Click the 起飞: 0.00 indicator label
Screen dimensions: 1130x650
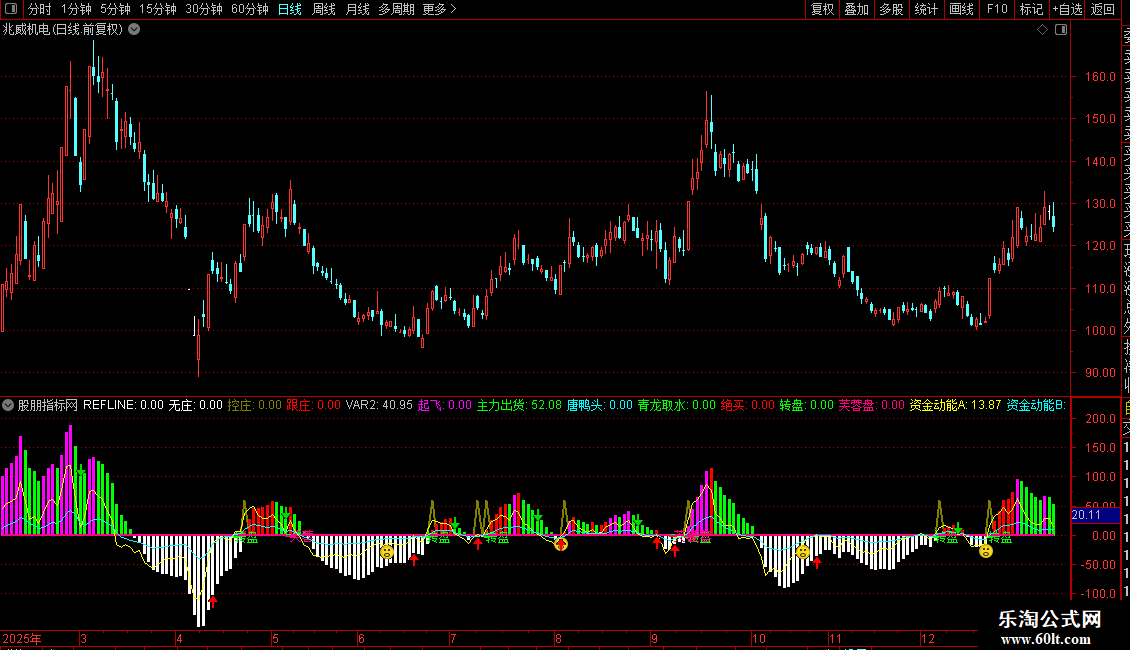pos(445,405)
